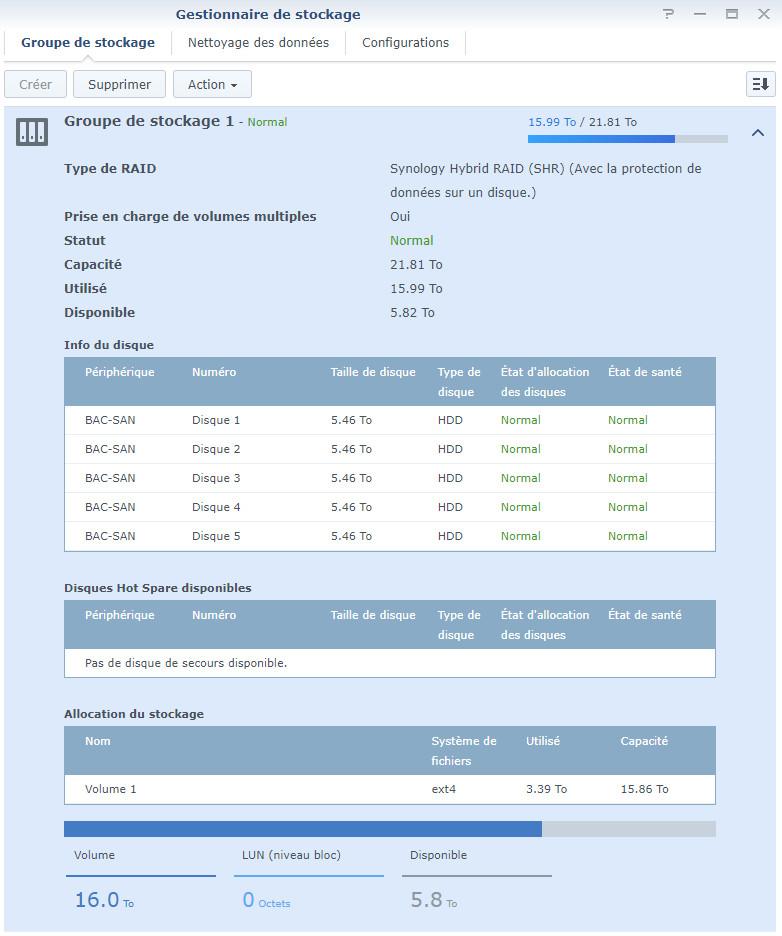Select the Groupe de stockage tab
Viewport: 782px width, 936px height.
click(x=88, y=43)
